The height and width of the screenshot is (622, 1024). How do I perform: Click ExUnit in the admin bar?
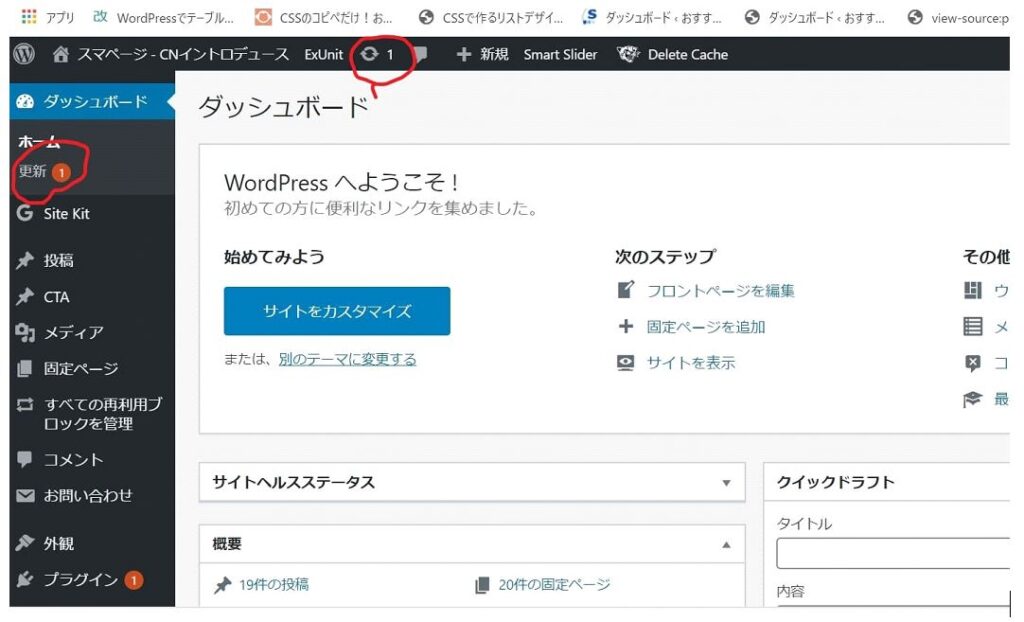[323, 54]
